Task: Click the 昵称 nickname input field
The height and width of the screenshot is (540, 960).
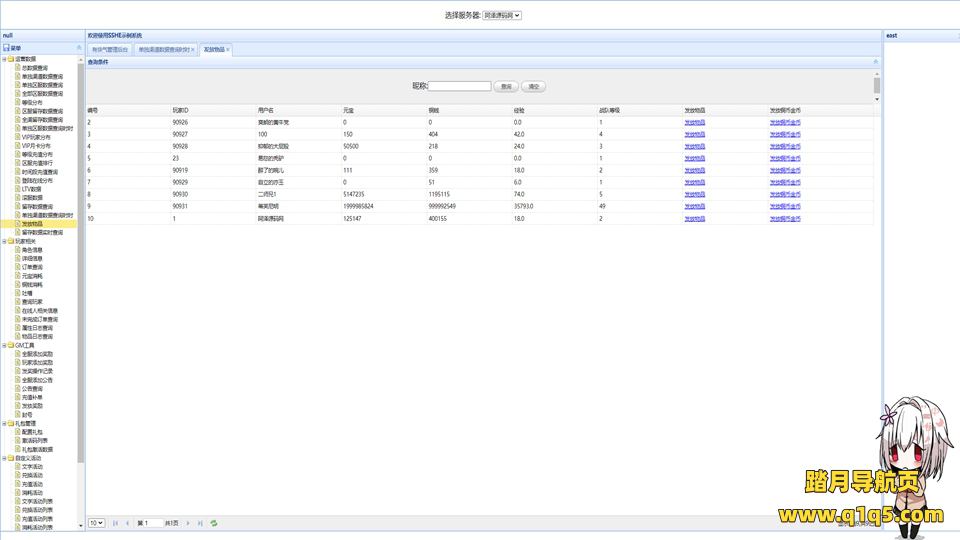Action: point(460,87)
